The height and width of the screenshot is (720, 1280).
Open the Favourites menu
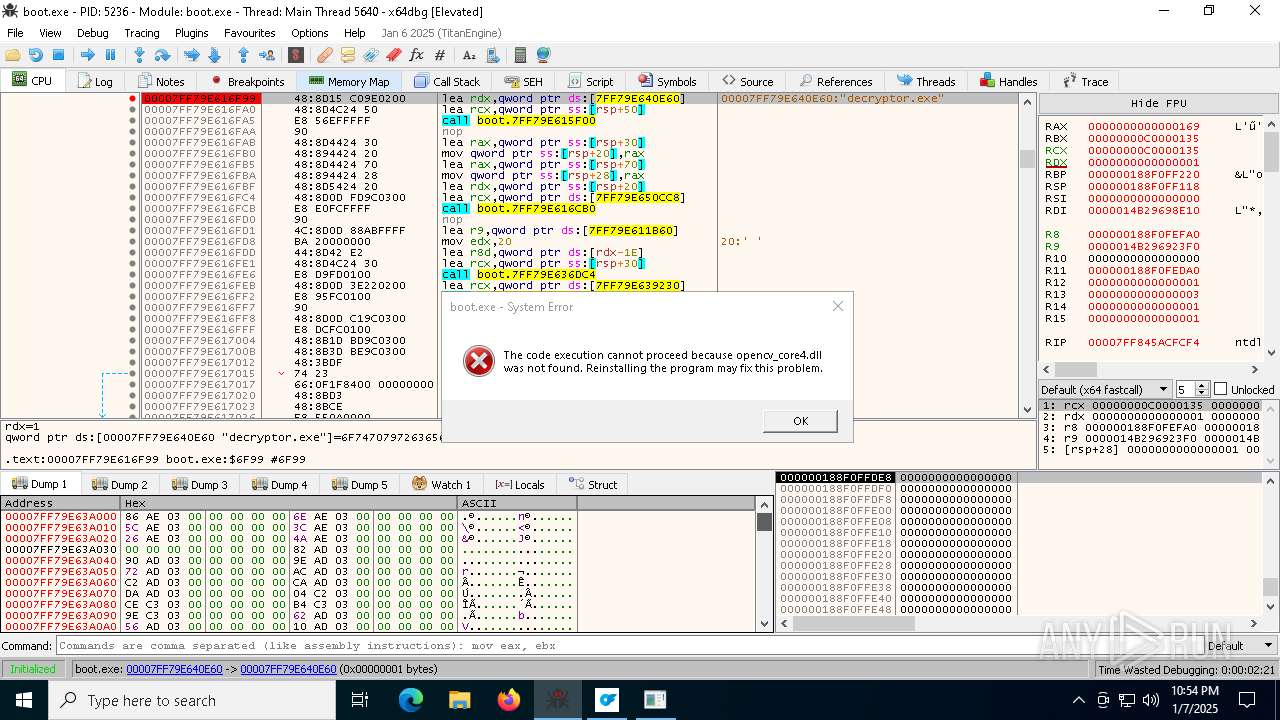pos(250,33)
